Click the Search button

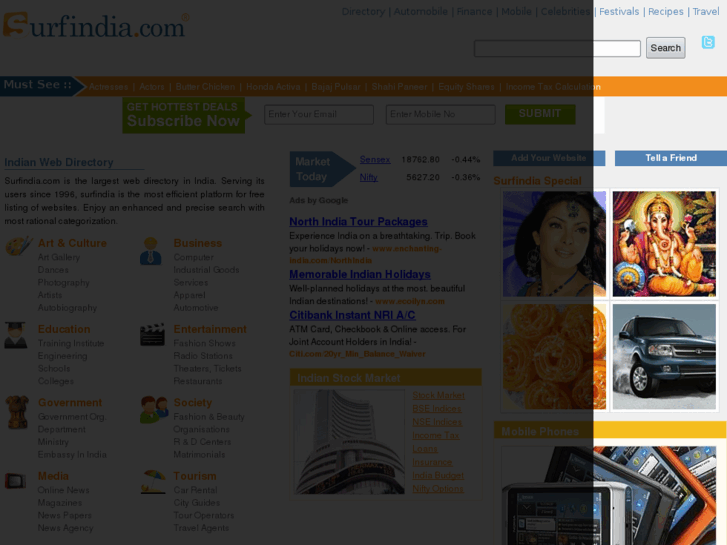[665, 48]
